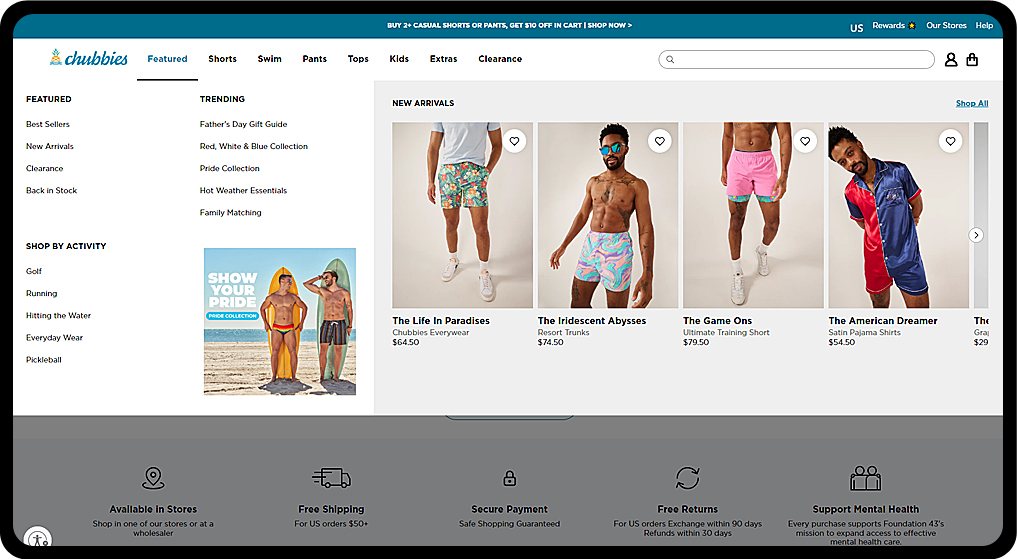Click the $79.50 price
Image resolution: width=1017 pixels, height=559 pixels.
[696, 342]
